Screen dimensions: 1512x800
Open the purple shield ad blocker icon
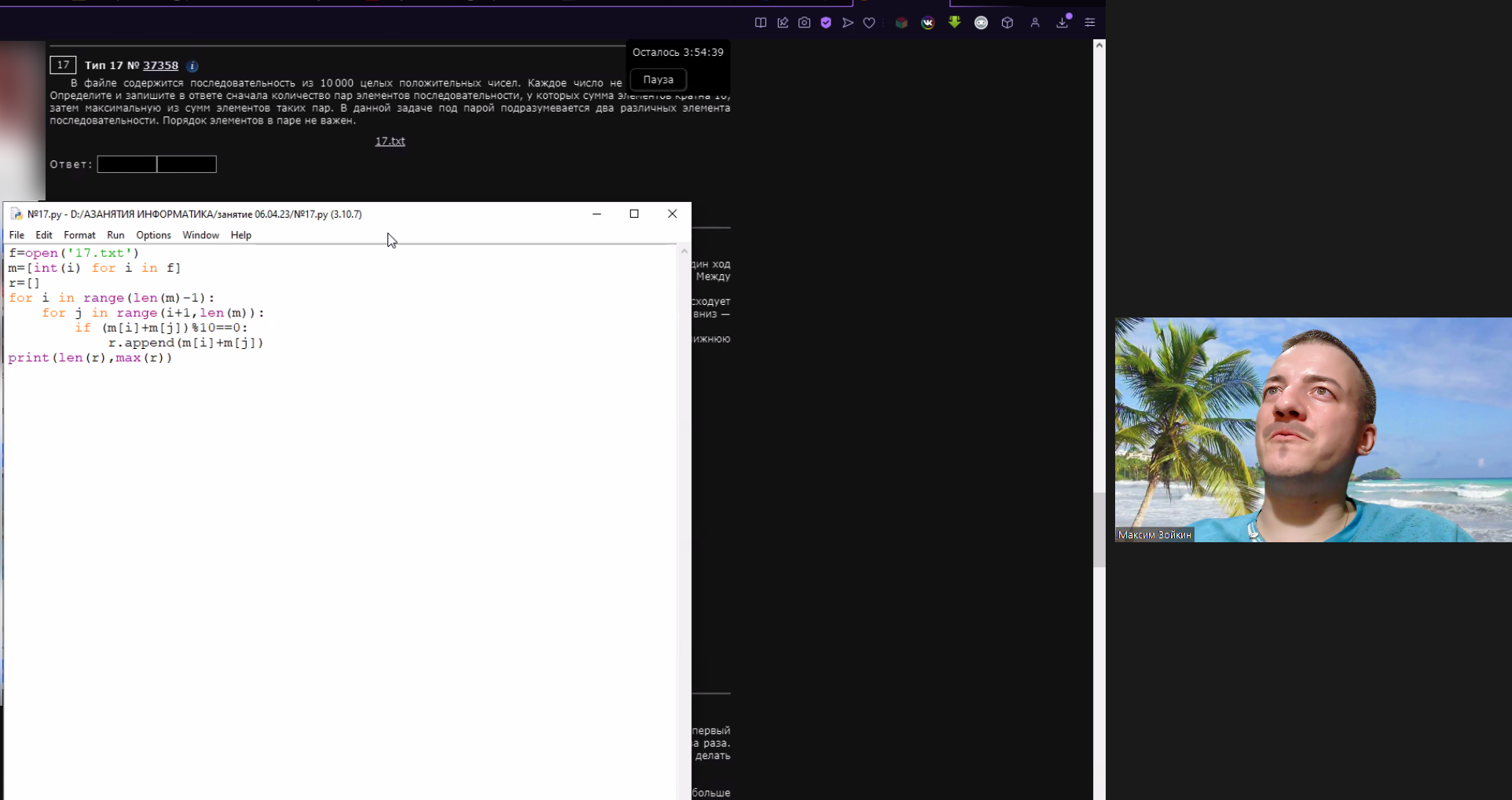(x=826, y=23)
